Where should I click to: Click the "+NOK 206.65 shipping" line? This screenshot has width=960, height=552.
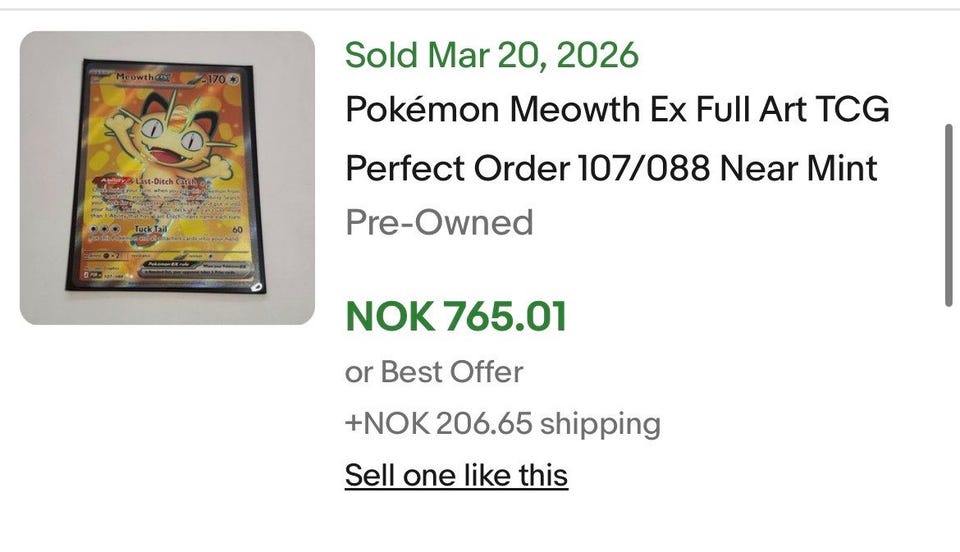tap(503, 423)
